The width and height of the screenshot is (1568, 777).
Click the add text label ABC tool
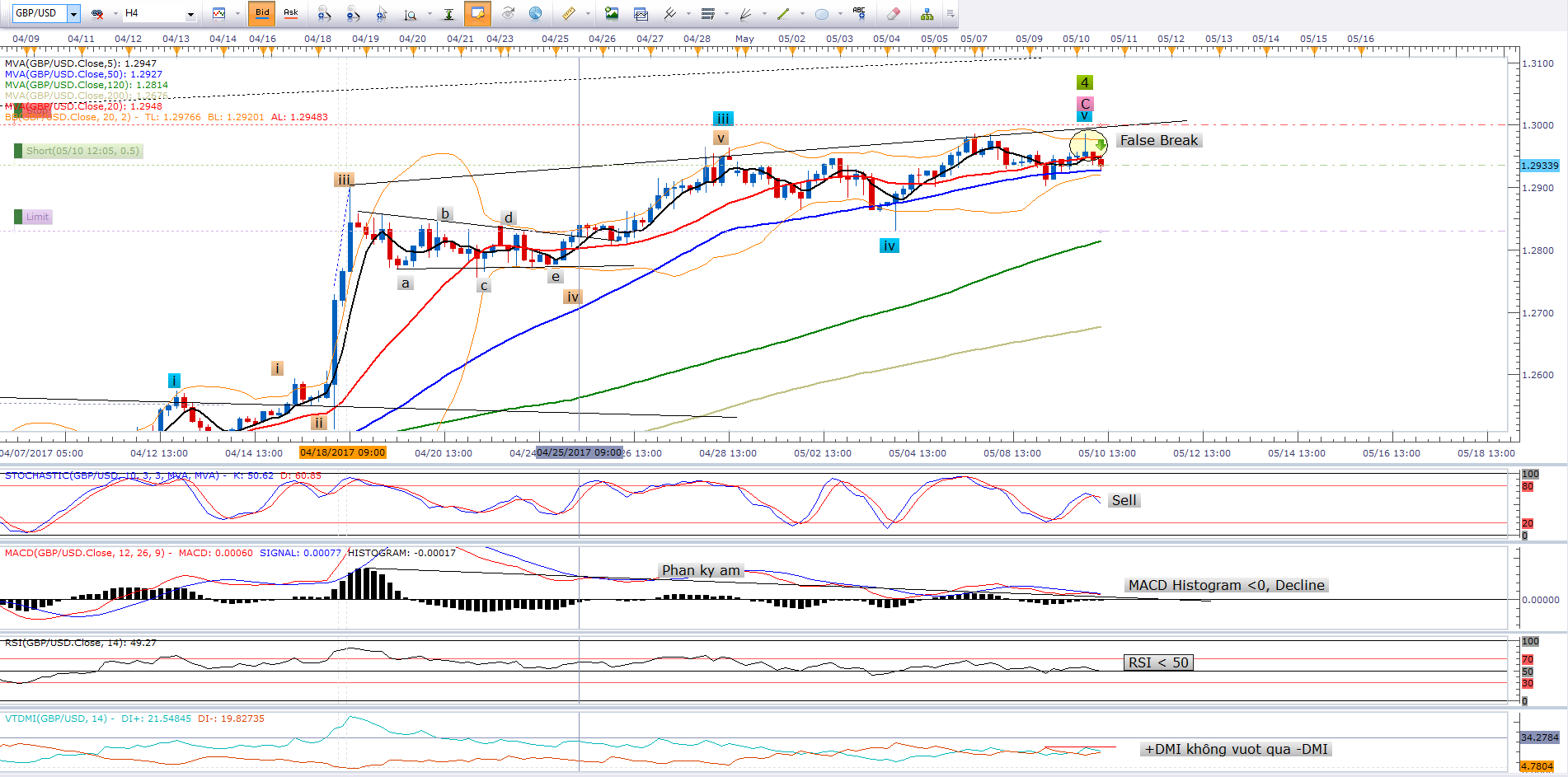coord(859,13)
